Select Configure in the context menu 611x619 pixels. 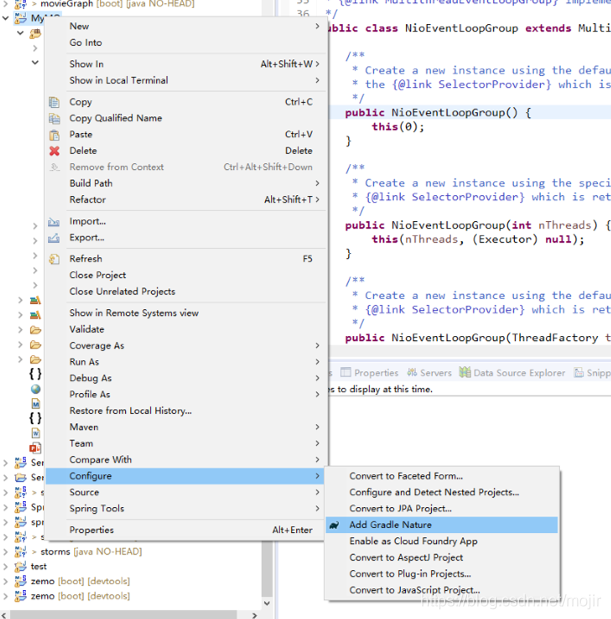pyautogui.click(x=186, y=476)
